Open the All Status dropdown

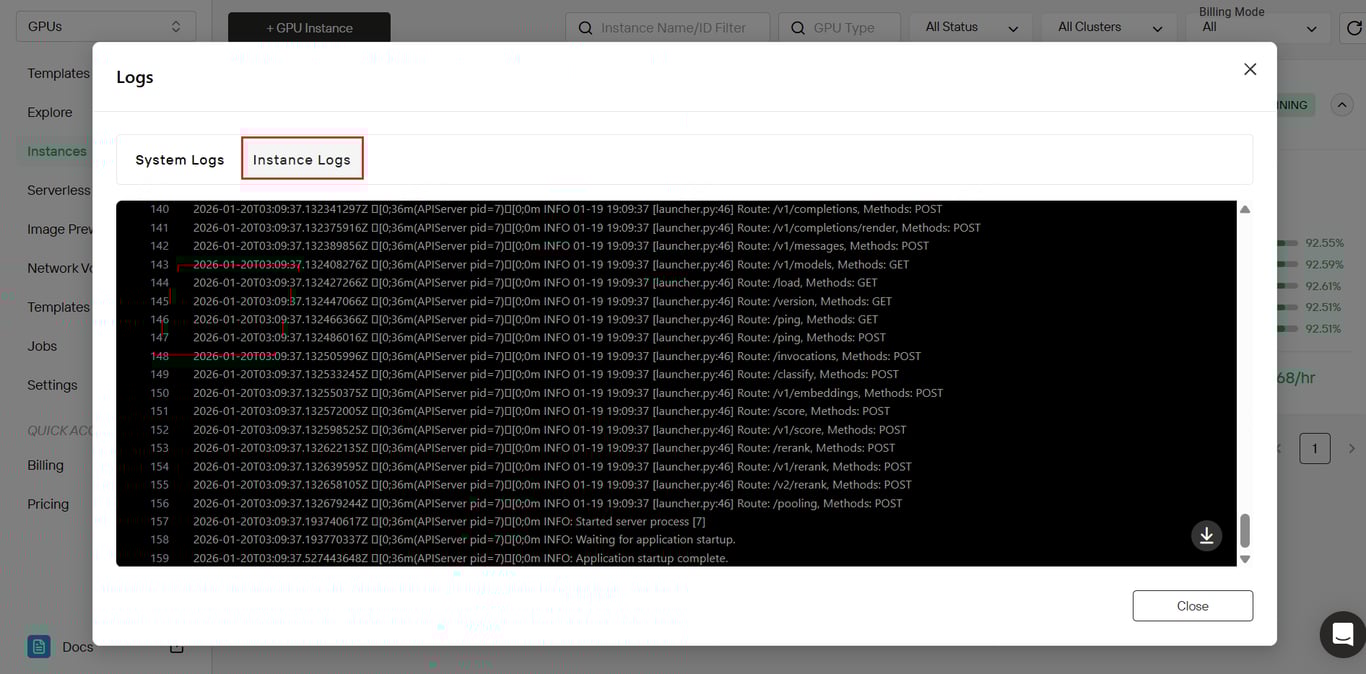coord(970,28)
